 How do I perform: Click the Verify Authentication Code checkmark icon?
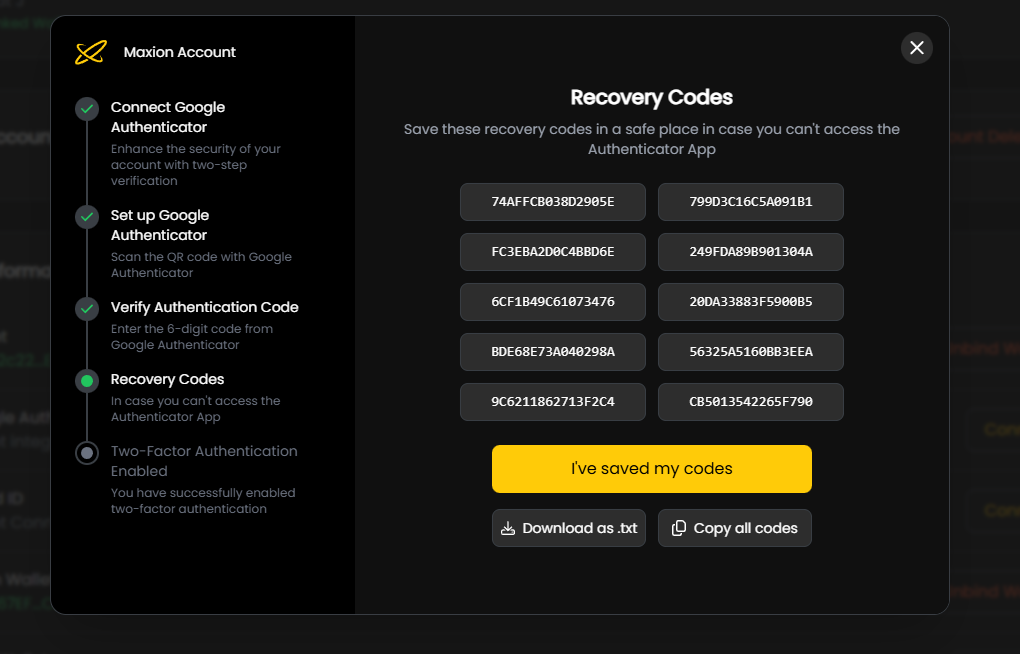click(87, 308)
